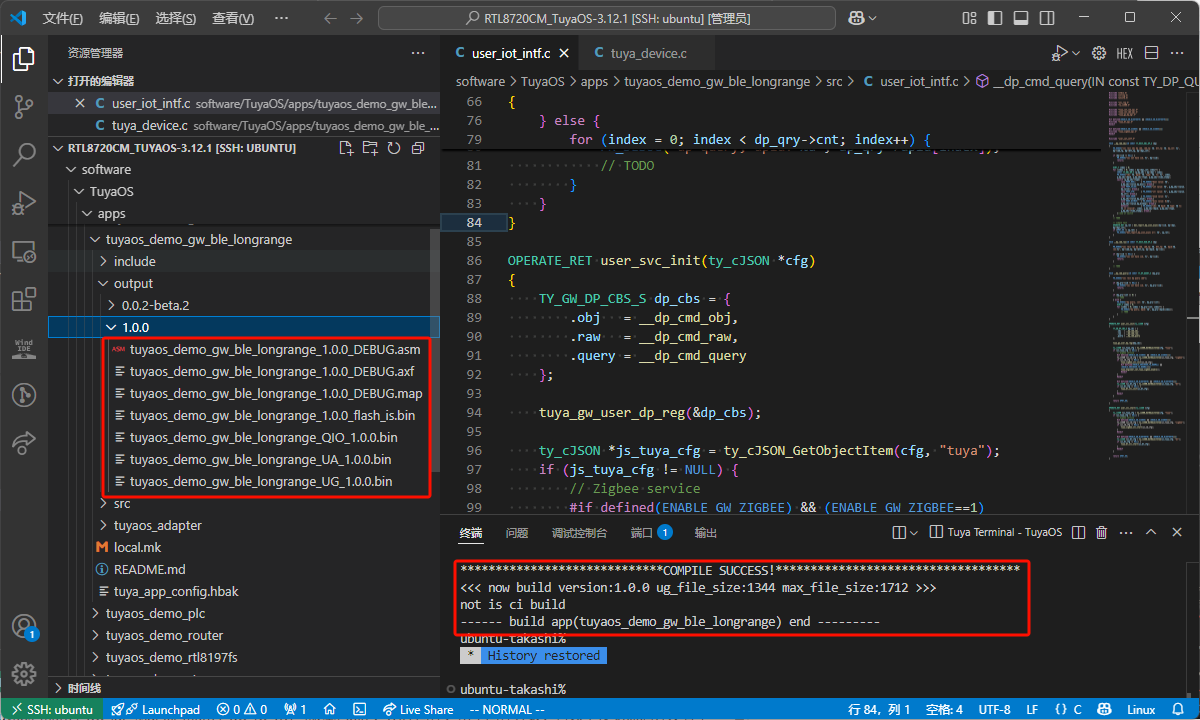Screen dimensions: 1200x720
Task: Click the Run or Debug icon in the editor toolbar
Action: 1060,53
